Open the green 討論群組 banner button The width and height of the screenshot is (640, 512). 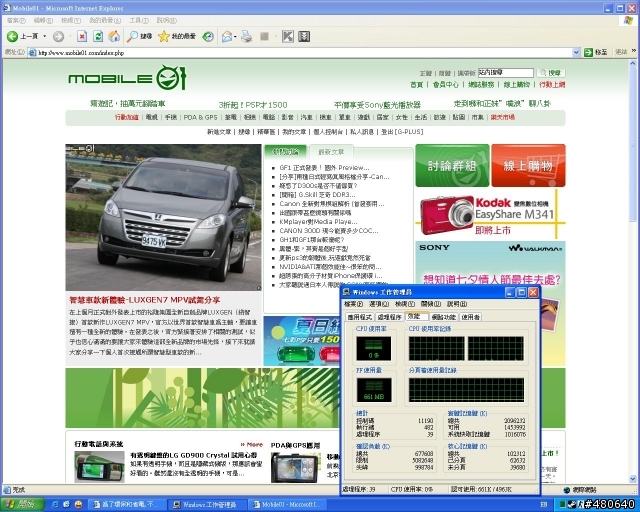click(x=452, y=165)
